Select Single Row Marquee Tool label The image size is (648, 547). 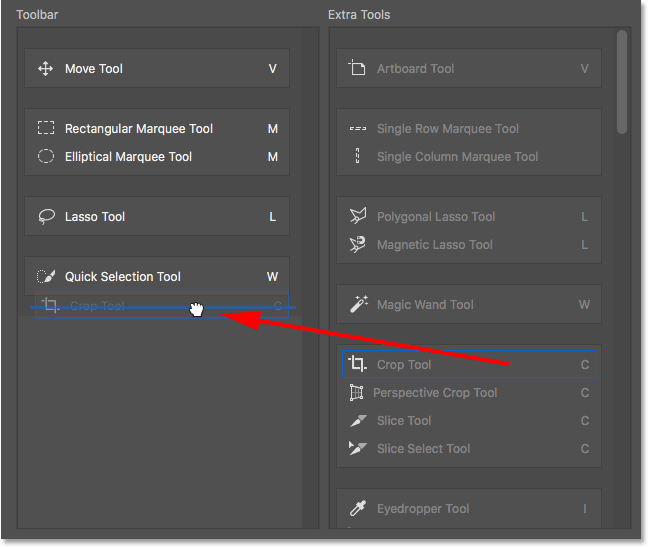pos(448,128)
